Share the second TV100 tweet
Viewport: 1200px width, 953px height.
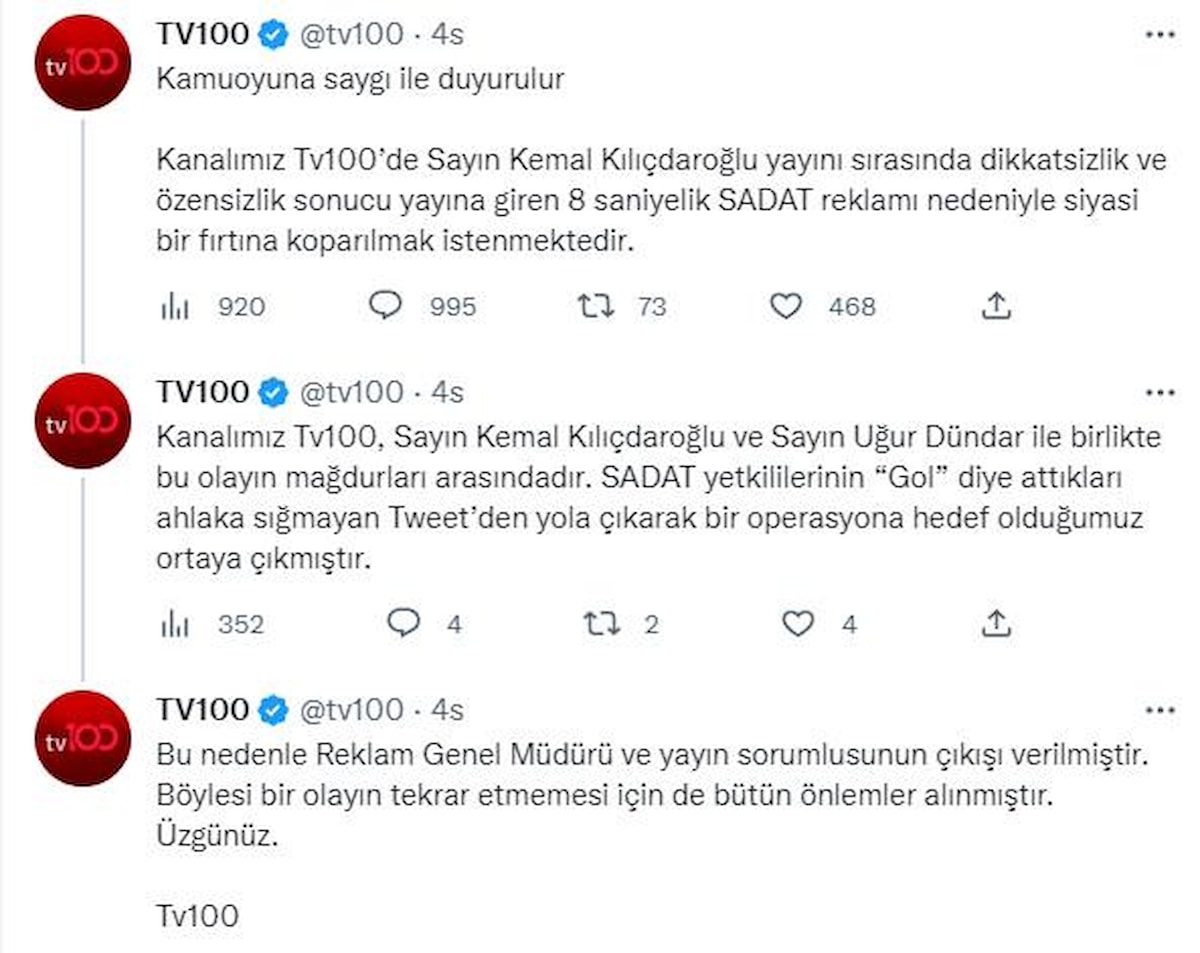point(996,624)
